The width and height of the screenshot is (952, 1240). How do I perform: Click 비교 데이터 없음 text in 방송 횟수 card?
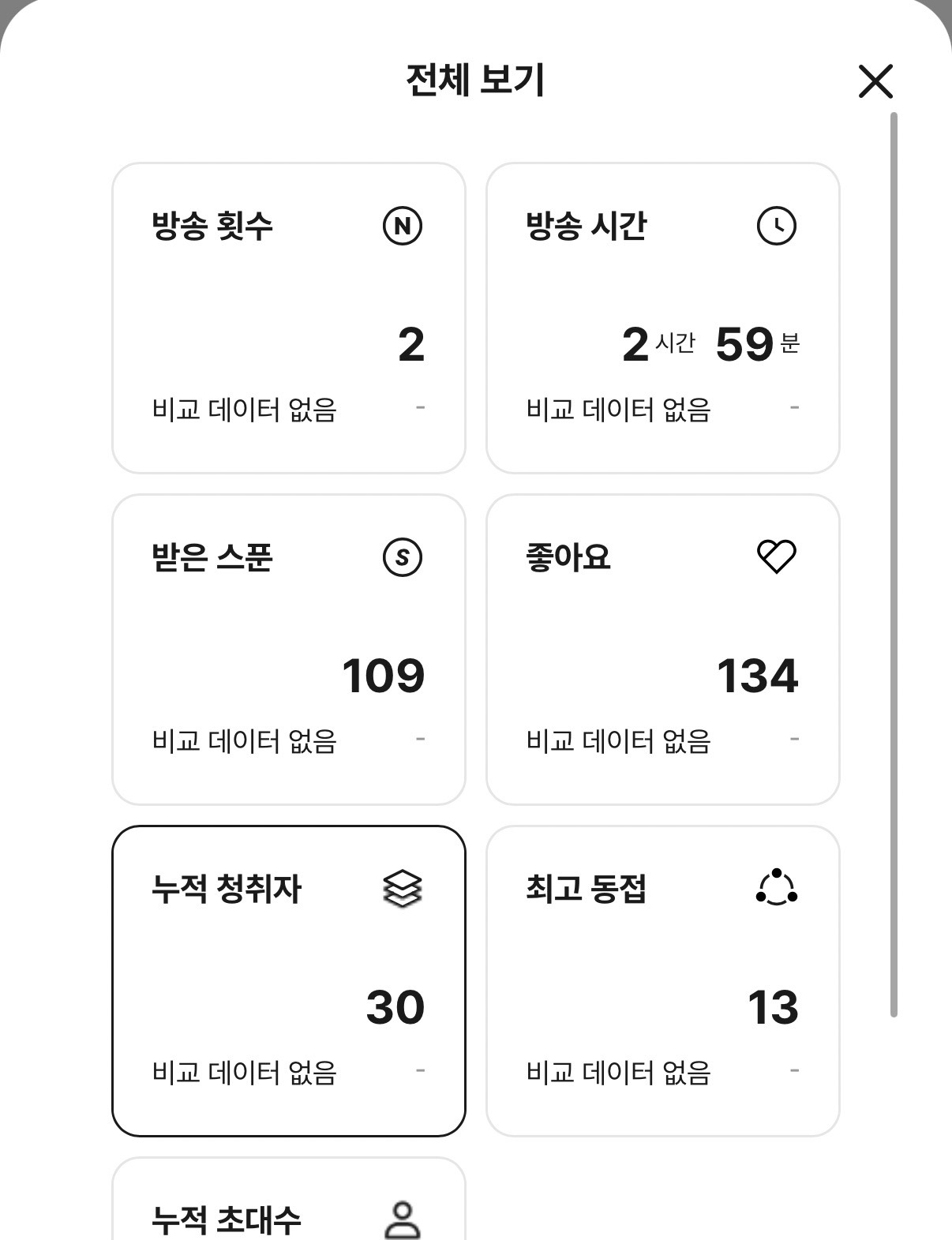point(245,410)
